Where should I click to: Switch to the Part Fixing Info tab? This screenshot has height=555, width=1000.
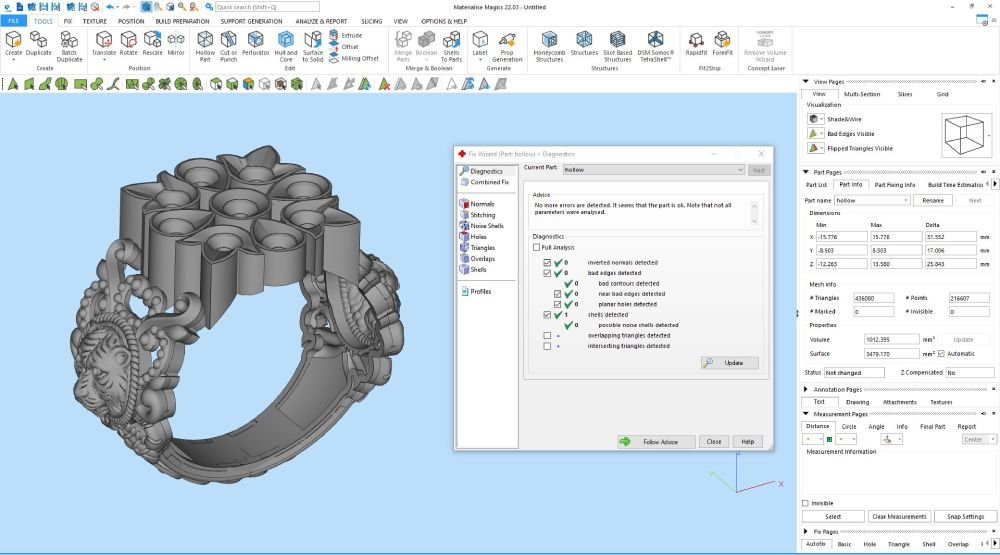pos(894,185)
